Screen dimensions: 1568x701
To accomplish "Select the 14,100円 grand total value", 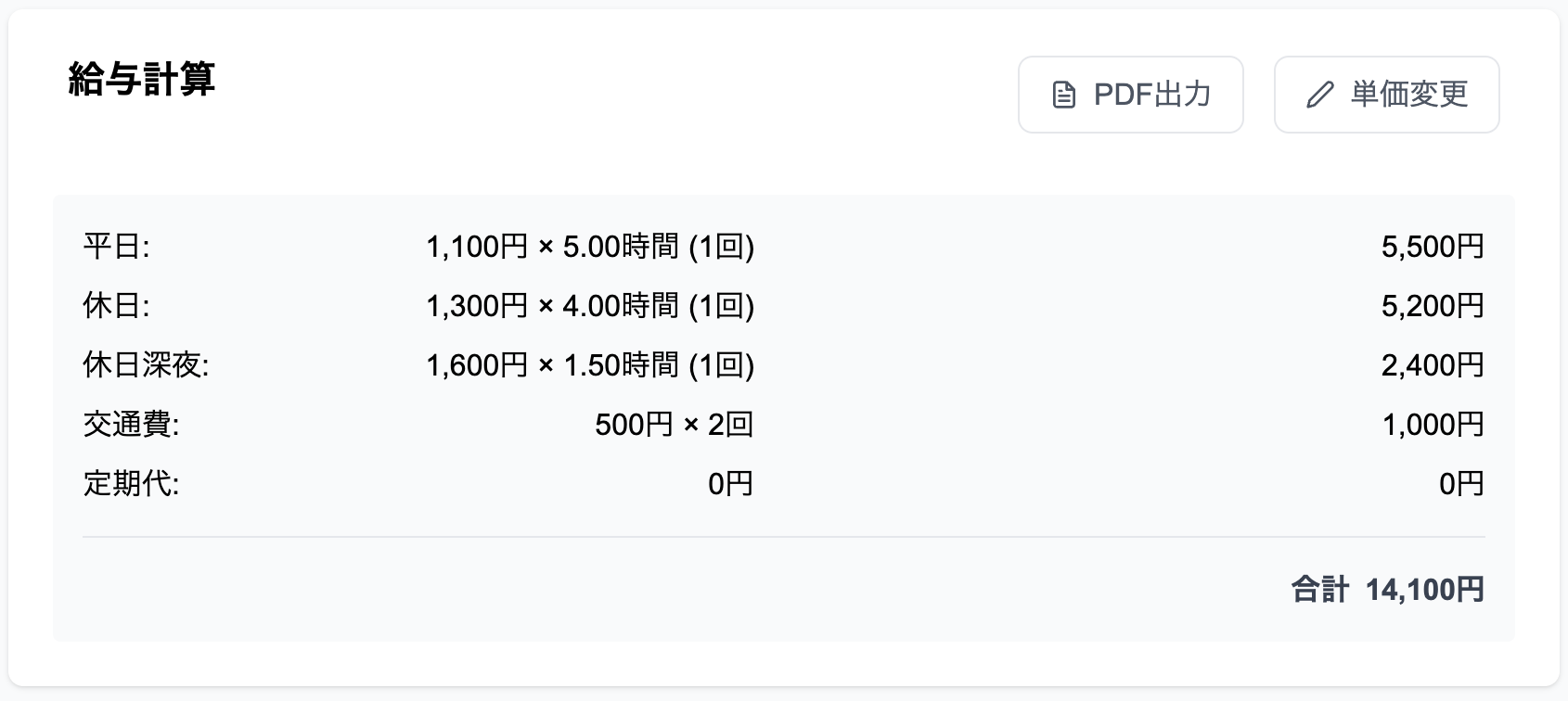I will click(x=1424, y=588).
